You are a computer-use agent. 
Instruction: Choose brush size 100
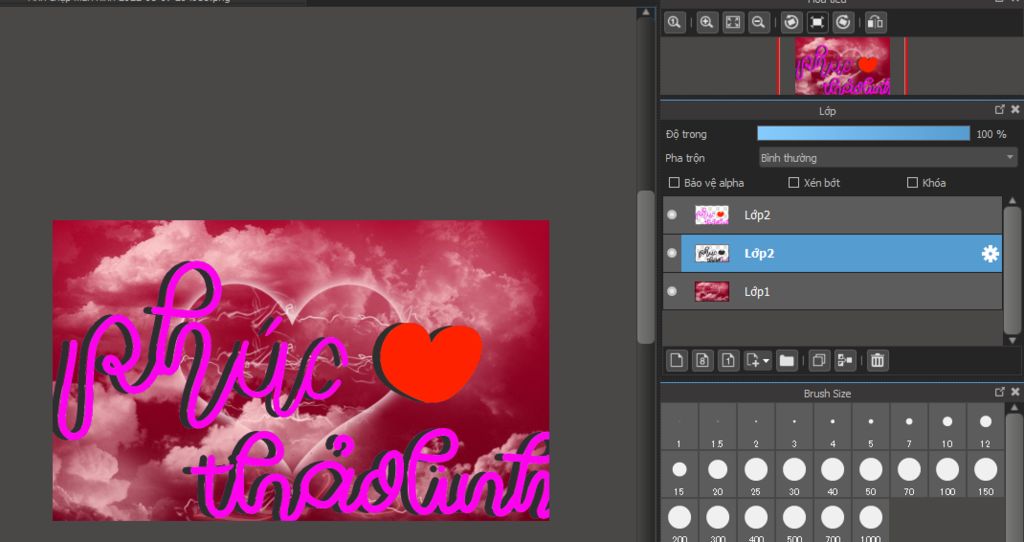(x=948, y=475)
